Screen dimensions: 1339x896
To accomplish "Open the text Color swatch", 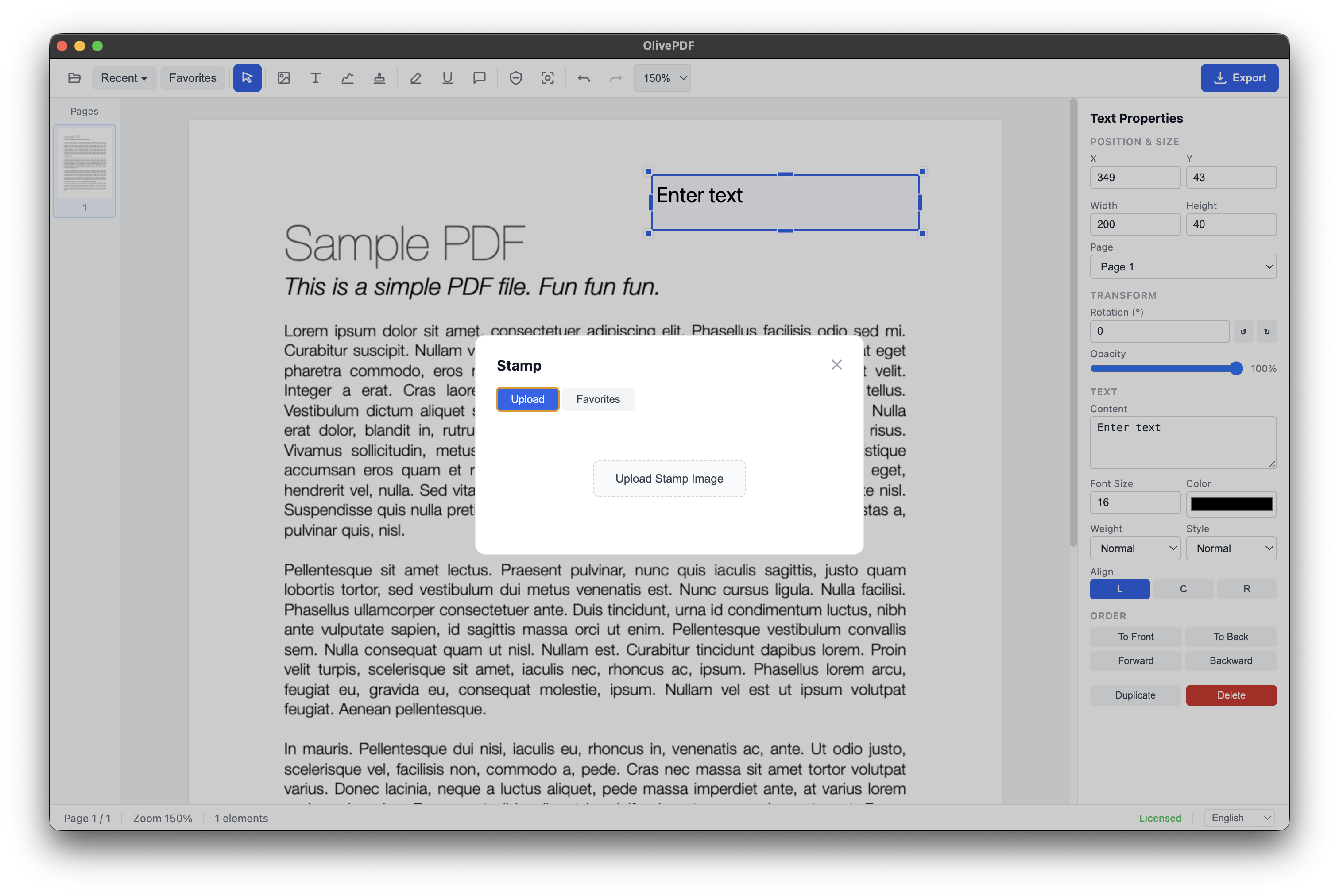I will click(1231, 503).
